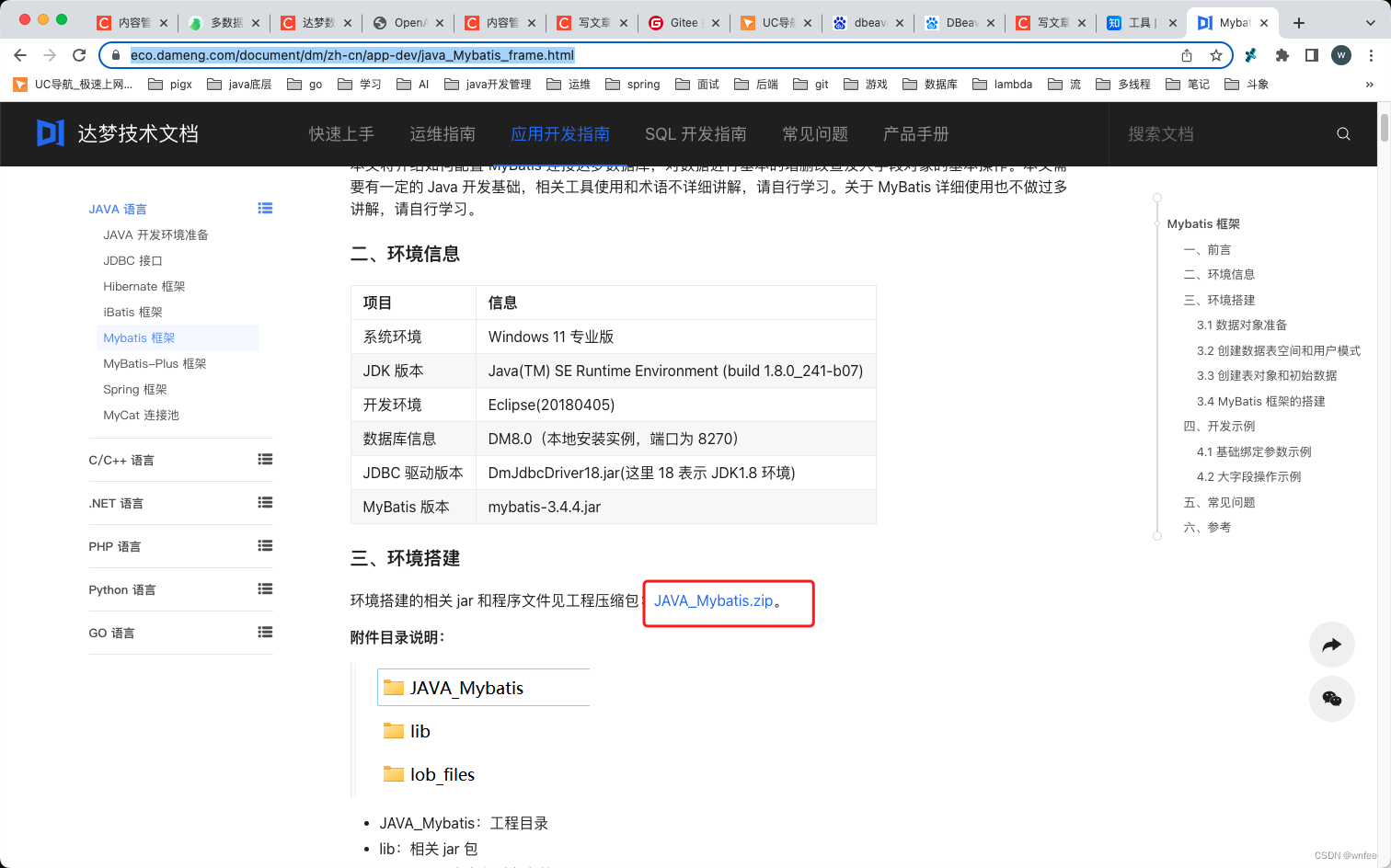The height and width of the screenshot is (868, 1391).
Task: Click the share arrow floating button
Action: [x=1332, y=645]
